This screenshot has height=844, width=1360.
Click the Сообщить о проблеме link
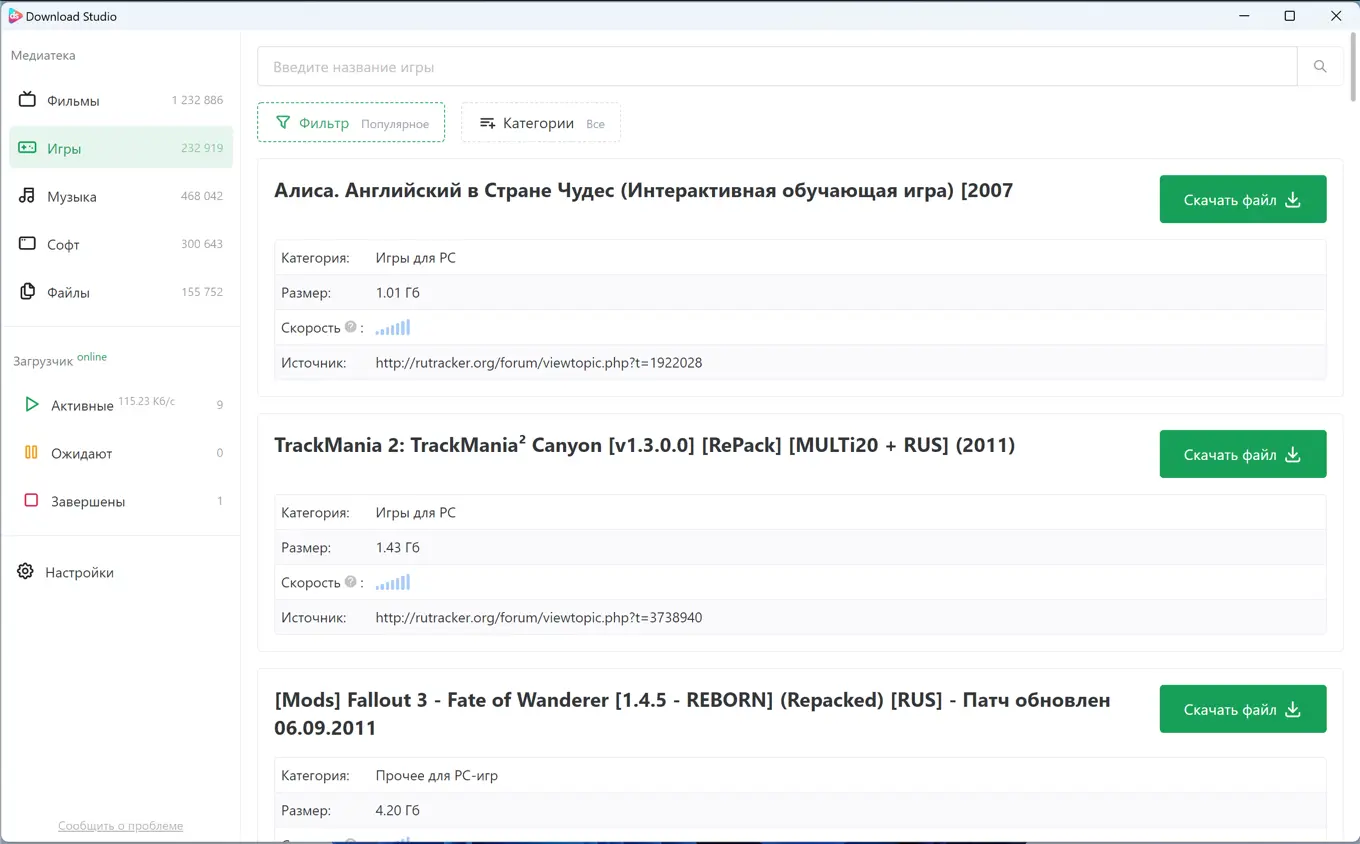click(x=120, y=826)
